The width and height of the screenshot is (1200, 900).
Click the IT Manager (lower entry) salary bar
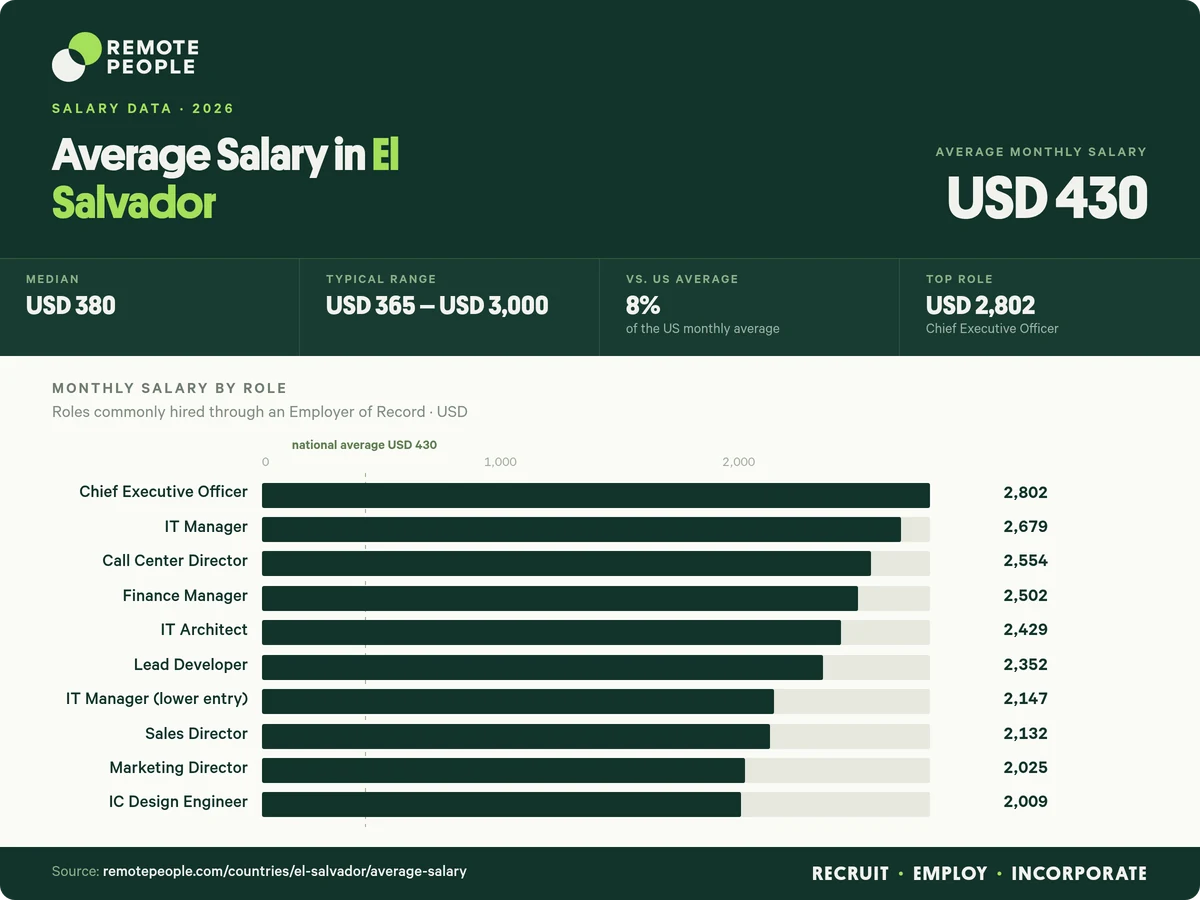(518, 701)
